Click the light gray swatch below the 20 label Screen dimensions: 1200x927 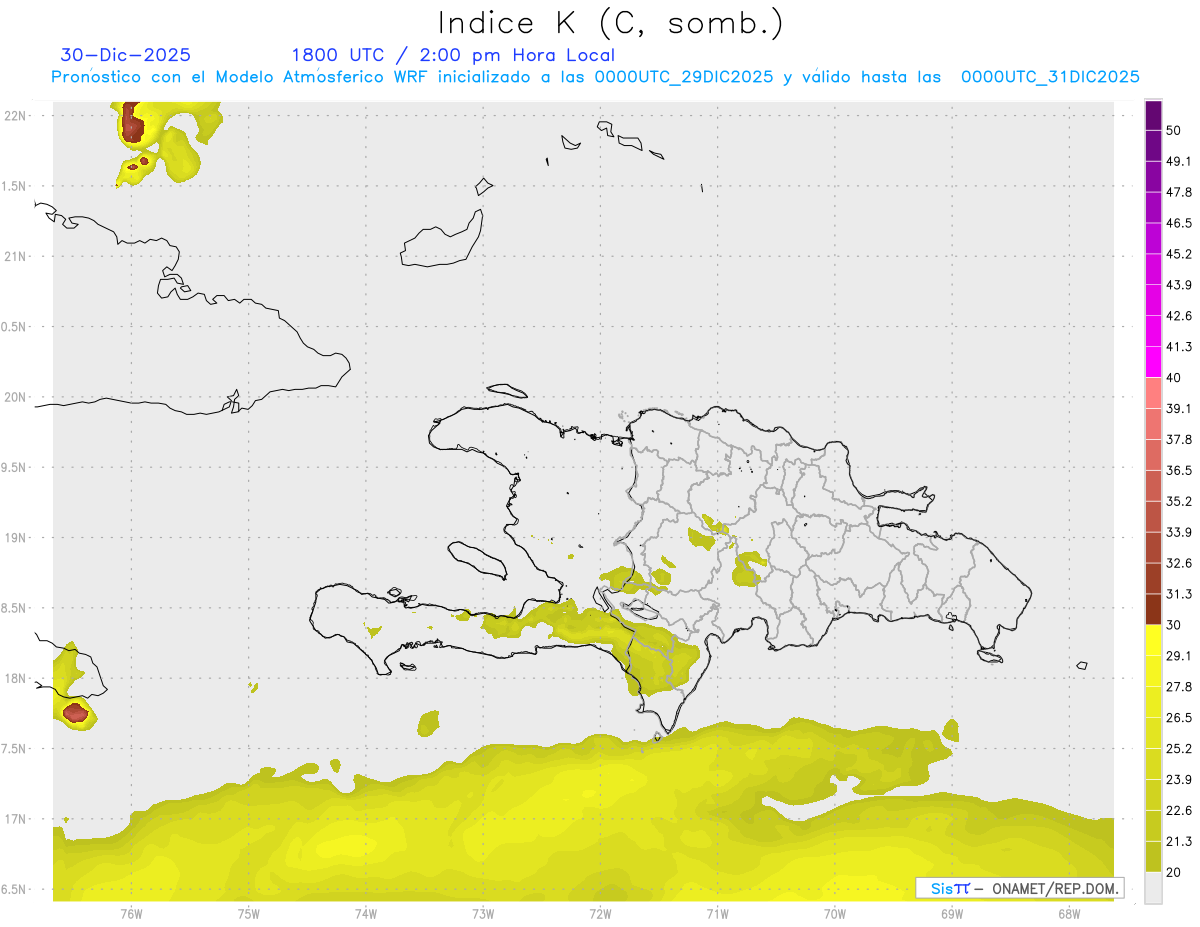[x=1154, y=887]
